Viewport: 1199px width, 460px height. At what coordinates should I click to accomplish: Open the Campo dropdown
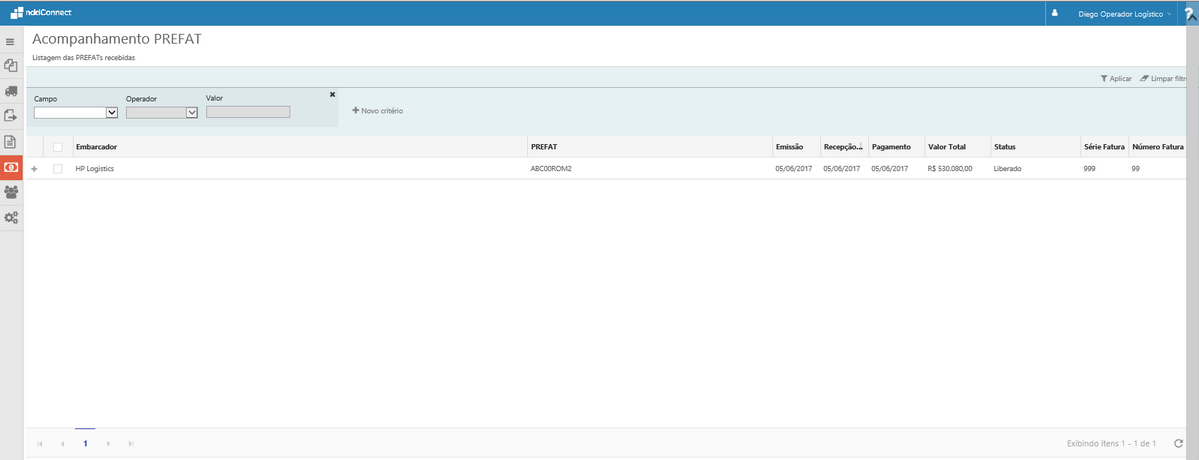[x=76, y=113]
